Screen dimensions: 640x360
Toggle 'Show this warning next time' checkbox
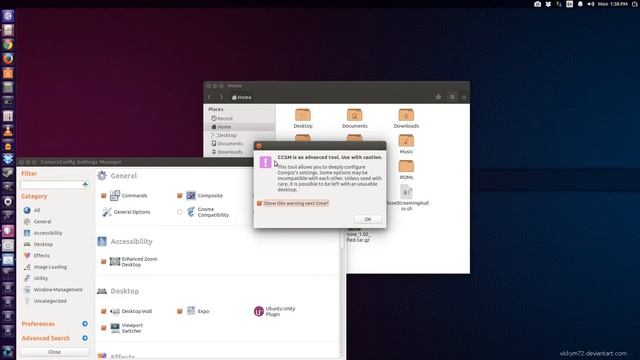click(x=259, y=203)
